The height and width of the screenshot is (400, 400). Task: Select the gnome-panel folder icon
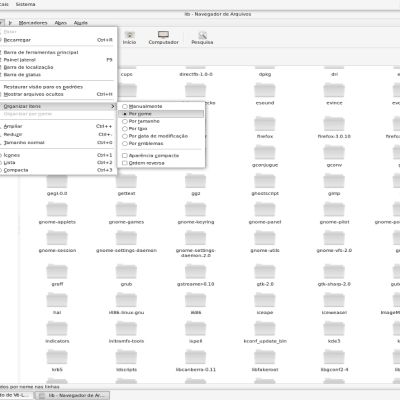[265, 210]
